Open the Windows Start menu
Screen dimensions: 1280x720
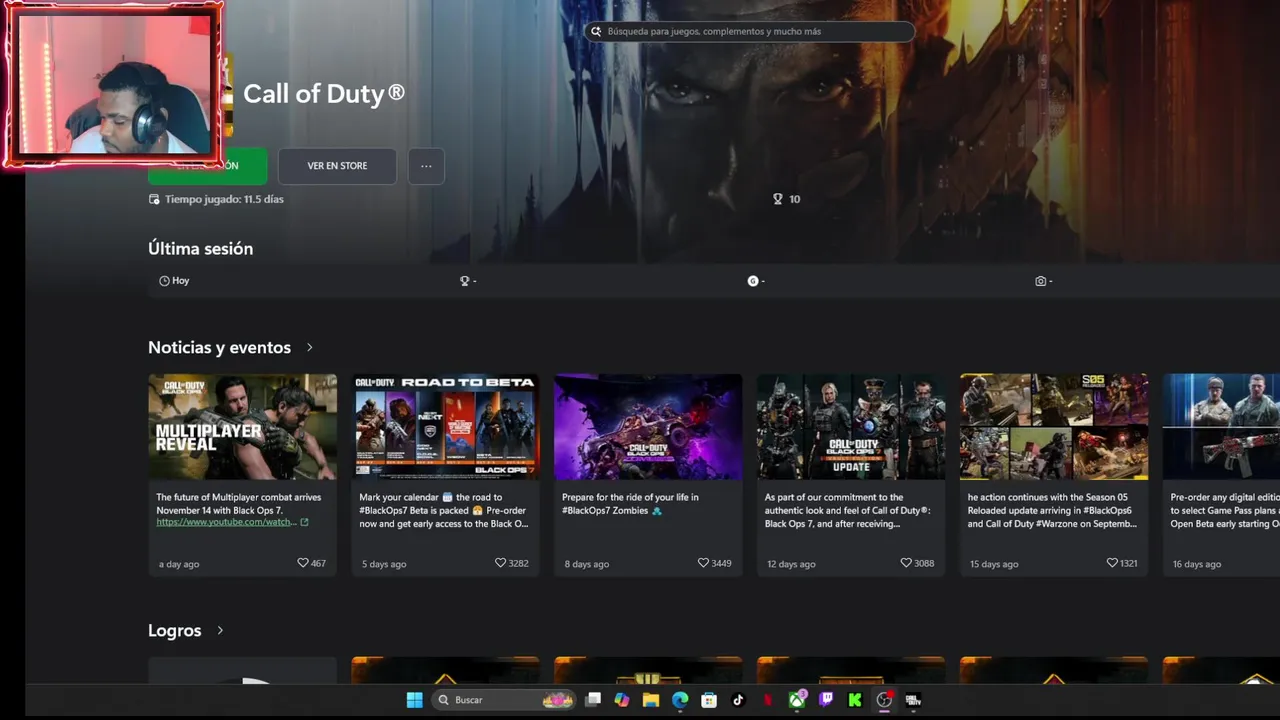point(414,700)
